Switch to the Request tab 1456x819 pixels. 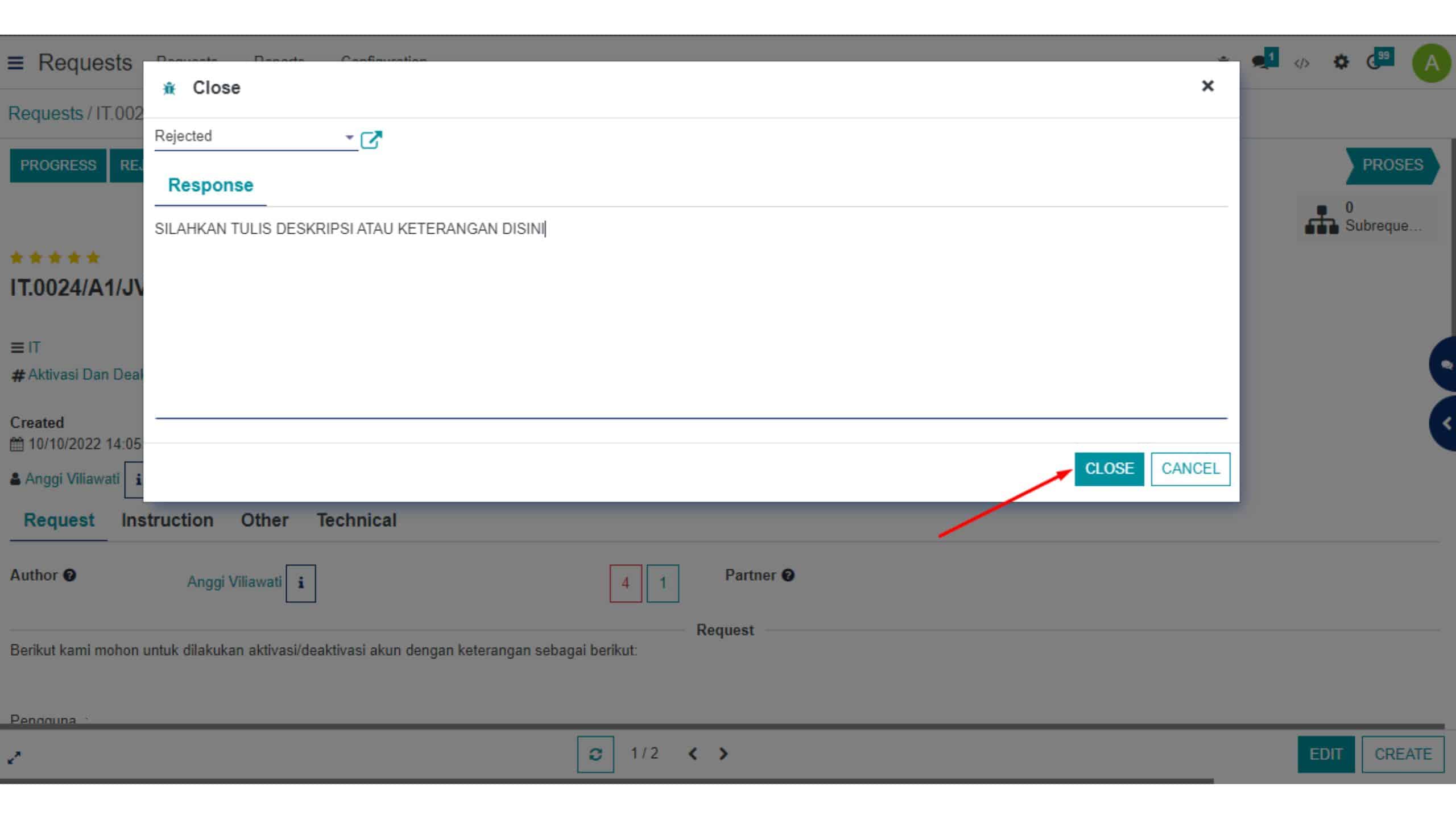point(59,520)
